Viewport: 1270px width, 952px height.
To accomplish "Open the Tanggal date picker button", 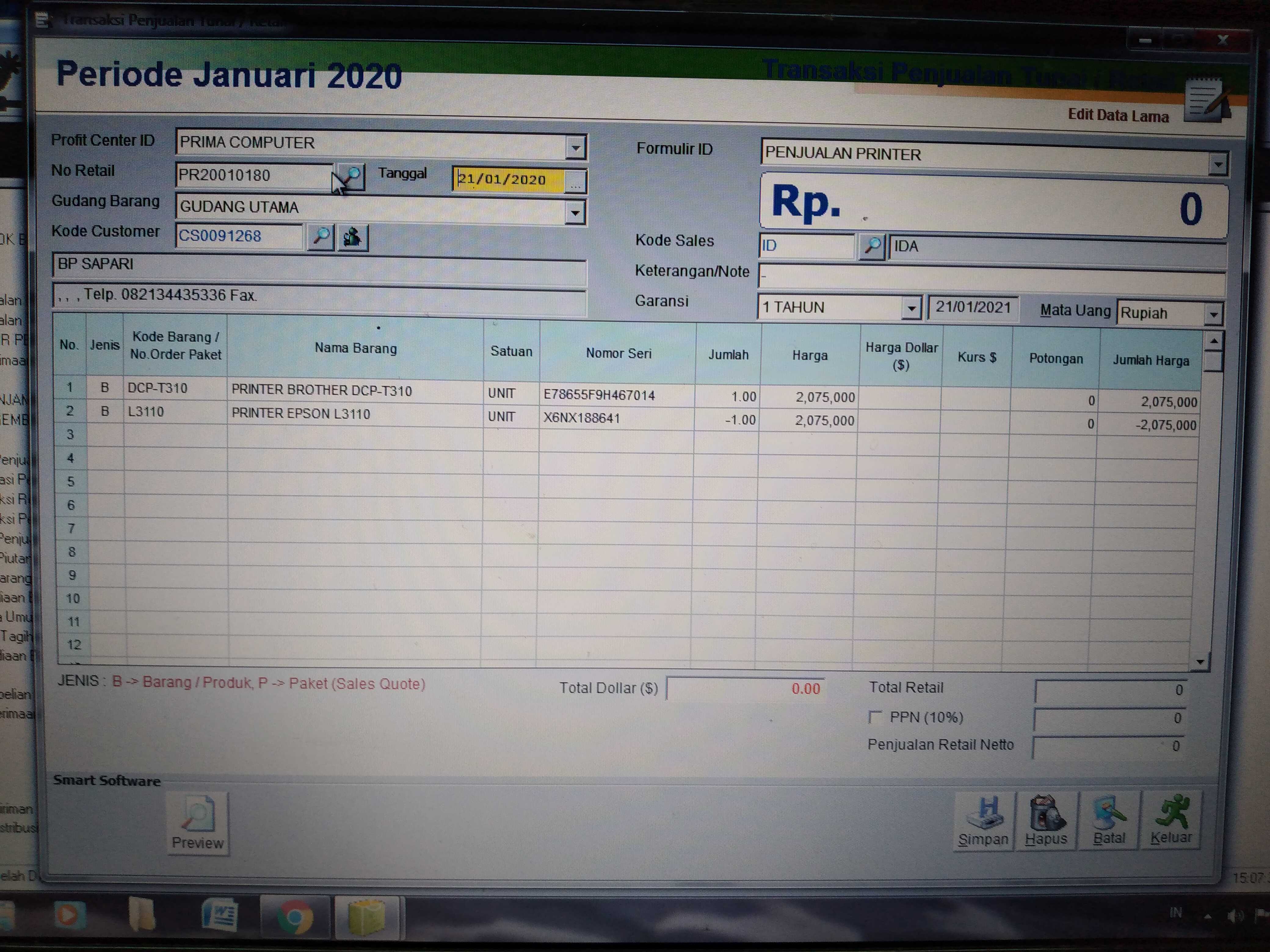I will pyautogui.click(x=575, y=182).
